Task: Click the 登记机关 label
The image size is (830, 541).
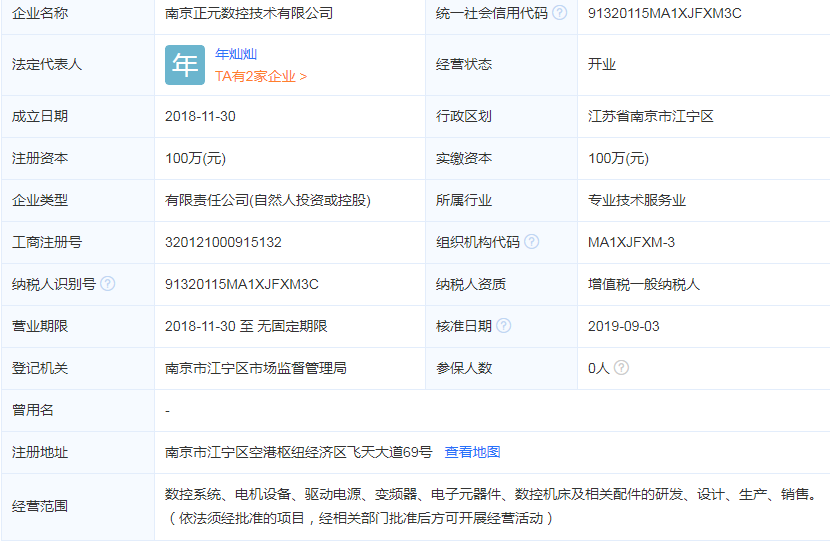Action: tap(40, 368)
